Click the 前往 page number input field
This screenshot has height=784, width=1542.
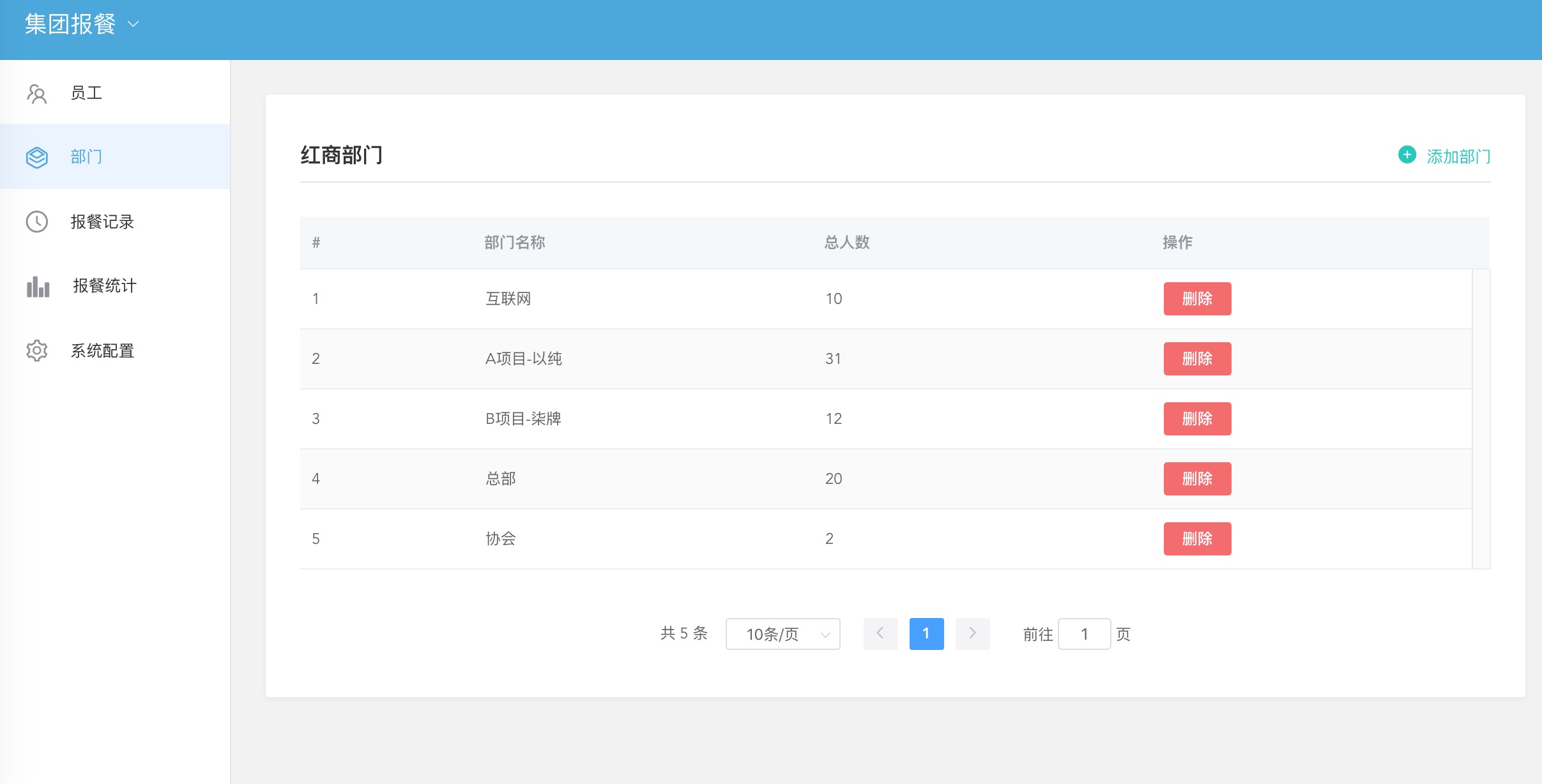pos(1084,633)
